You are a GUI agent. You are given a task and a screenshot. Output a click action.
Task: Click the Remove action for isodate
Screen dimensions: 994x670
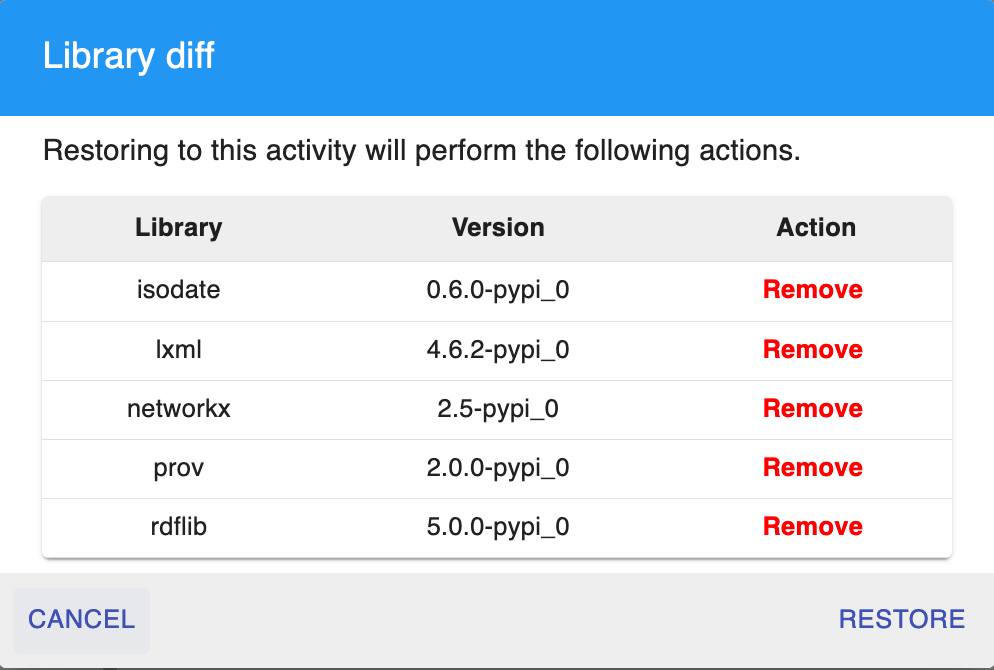pyautogui.click(x=812, y=290)
